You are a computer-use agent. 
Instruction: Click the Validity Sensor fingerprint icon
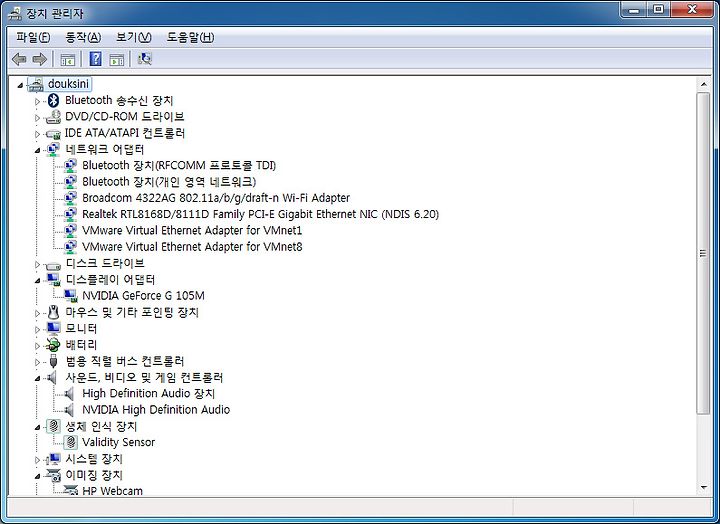(x=71, y=442)
